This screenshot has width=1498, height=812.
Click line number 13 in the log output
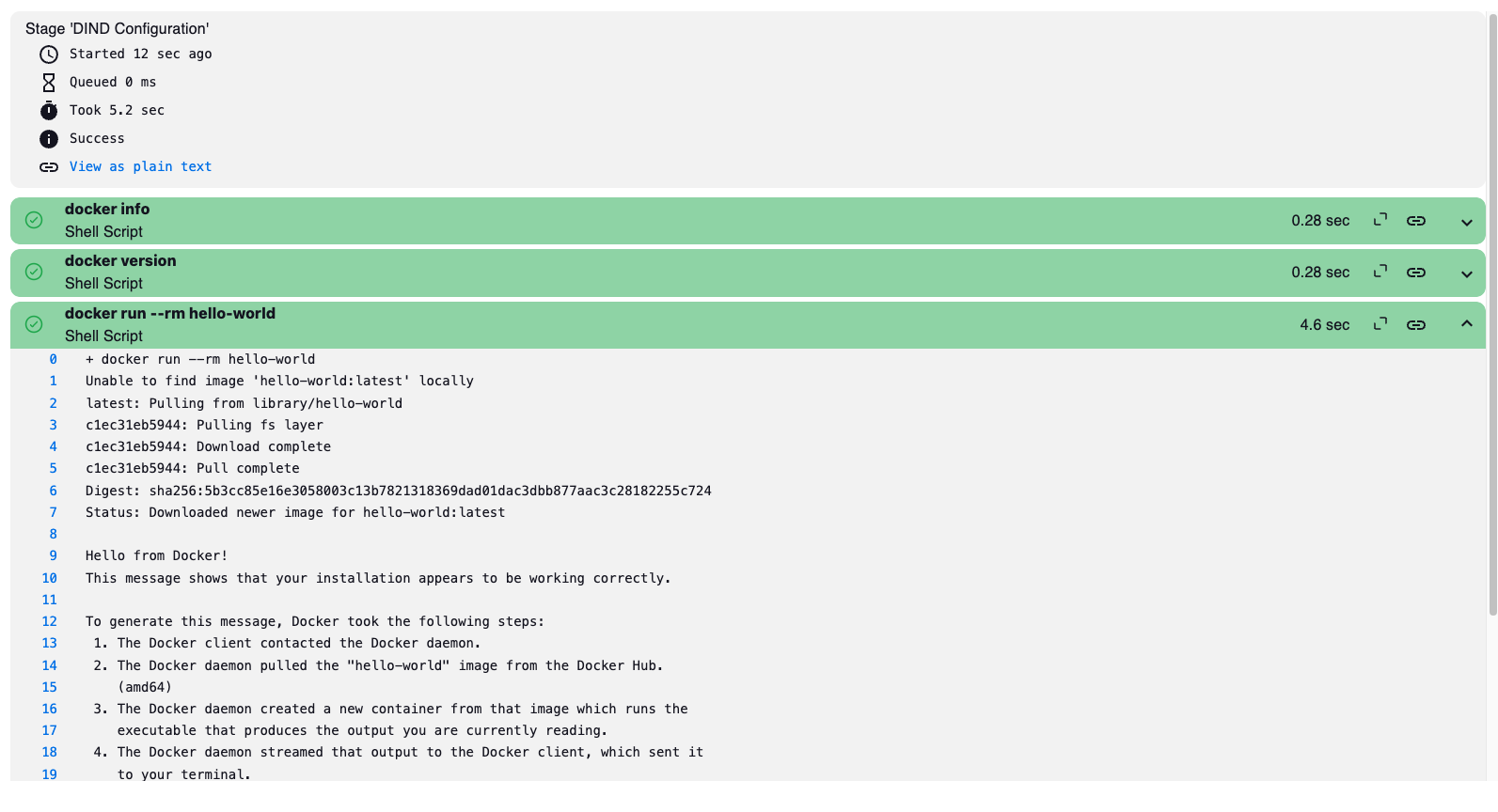click(x=49, y=643)
